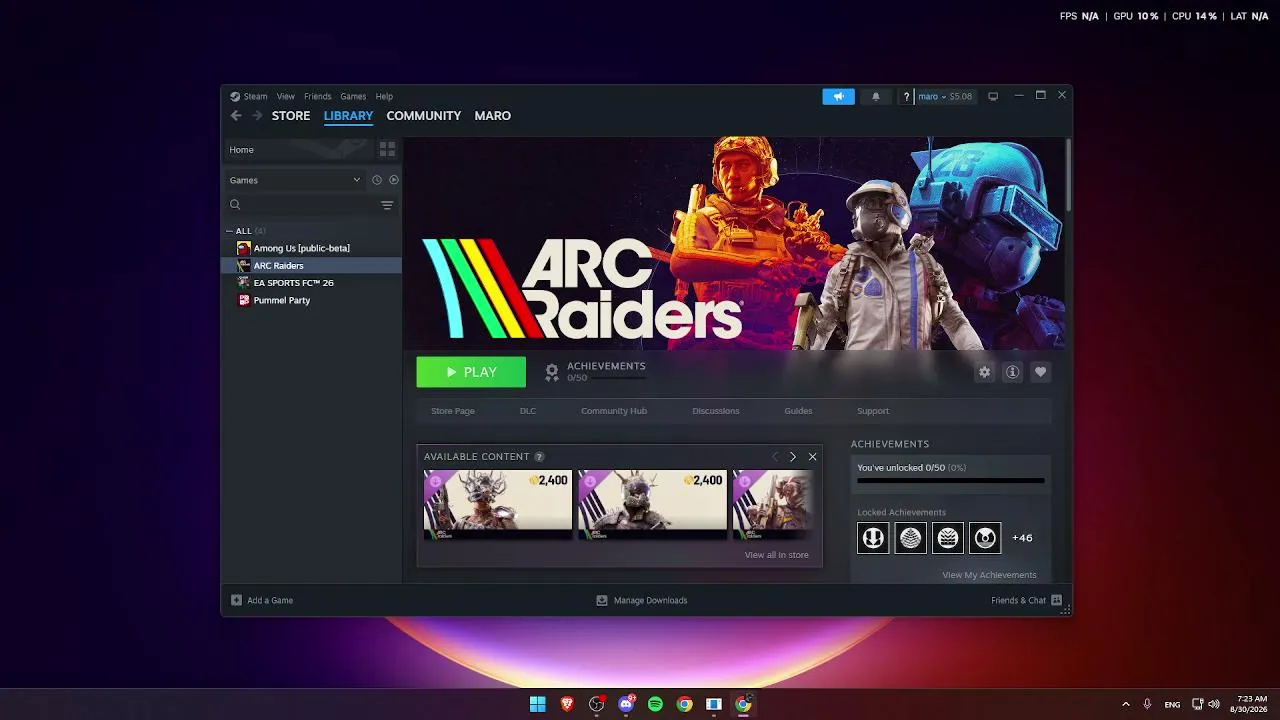Open the Achievements 0/50 summary by Play
Screen dimensions: 1280x720
[595, 372]
